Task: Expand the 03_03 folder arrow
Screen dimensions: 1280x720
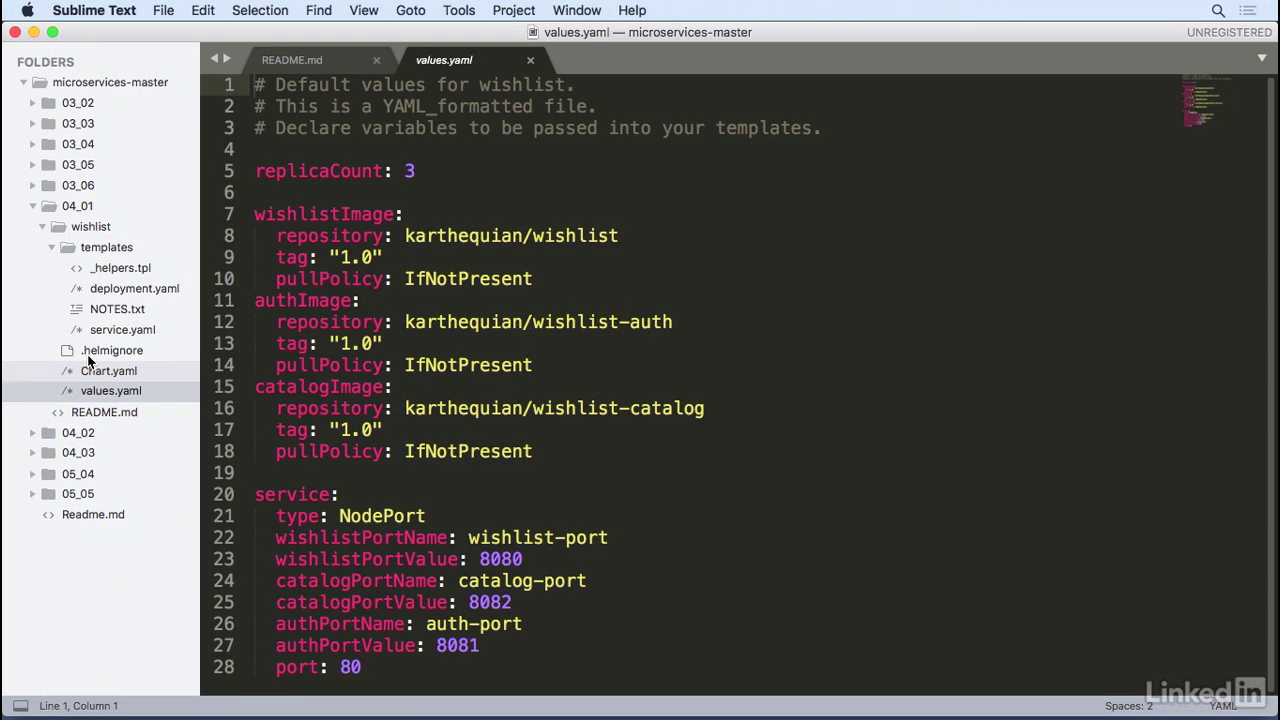Action: click(32, 124)
